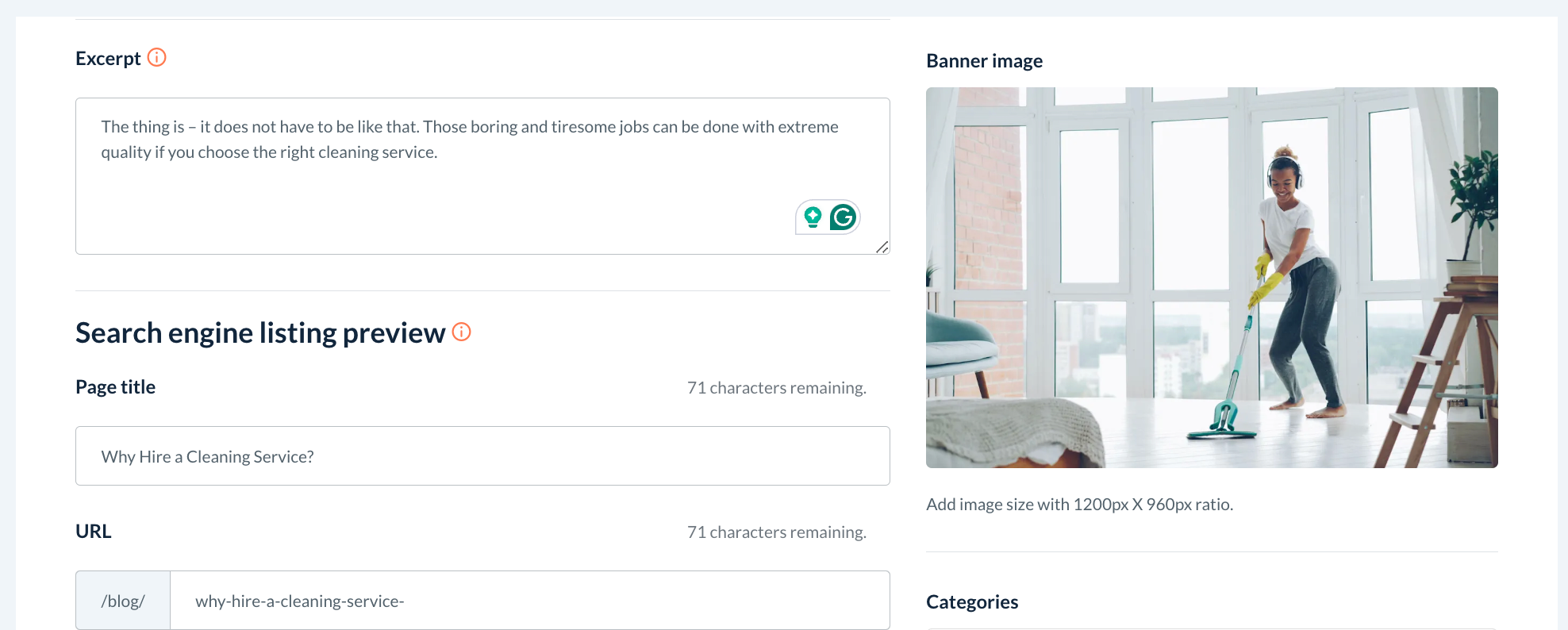
Task: Click the Categories heading
Action: coord(972,602)
